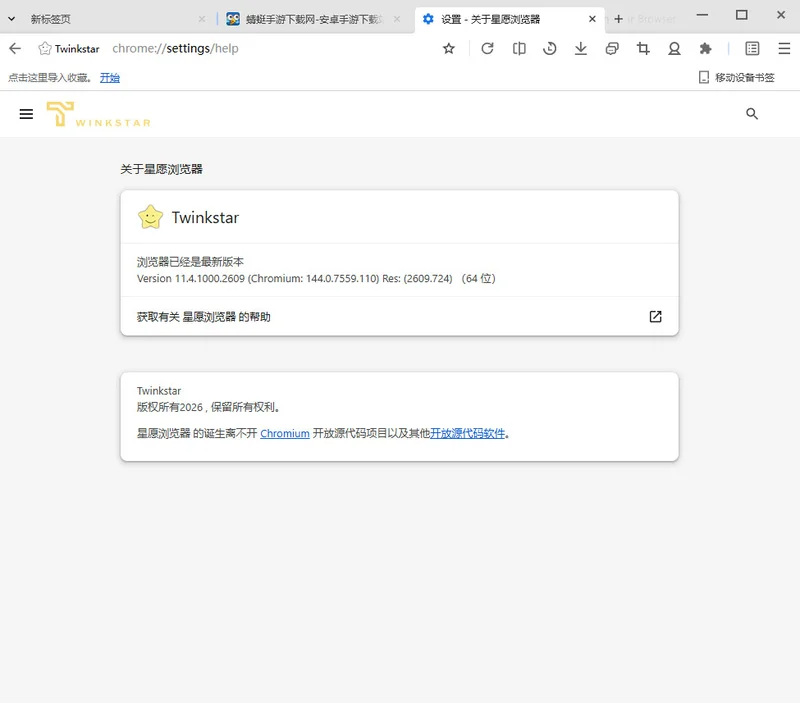
Task: Bookmark this page with star icon
Action: pos(448,48)
